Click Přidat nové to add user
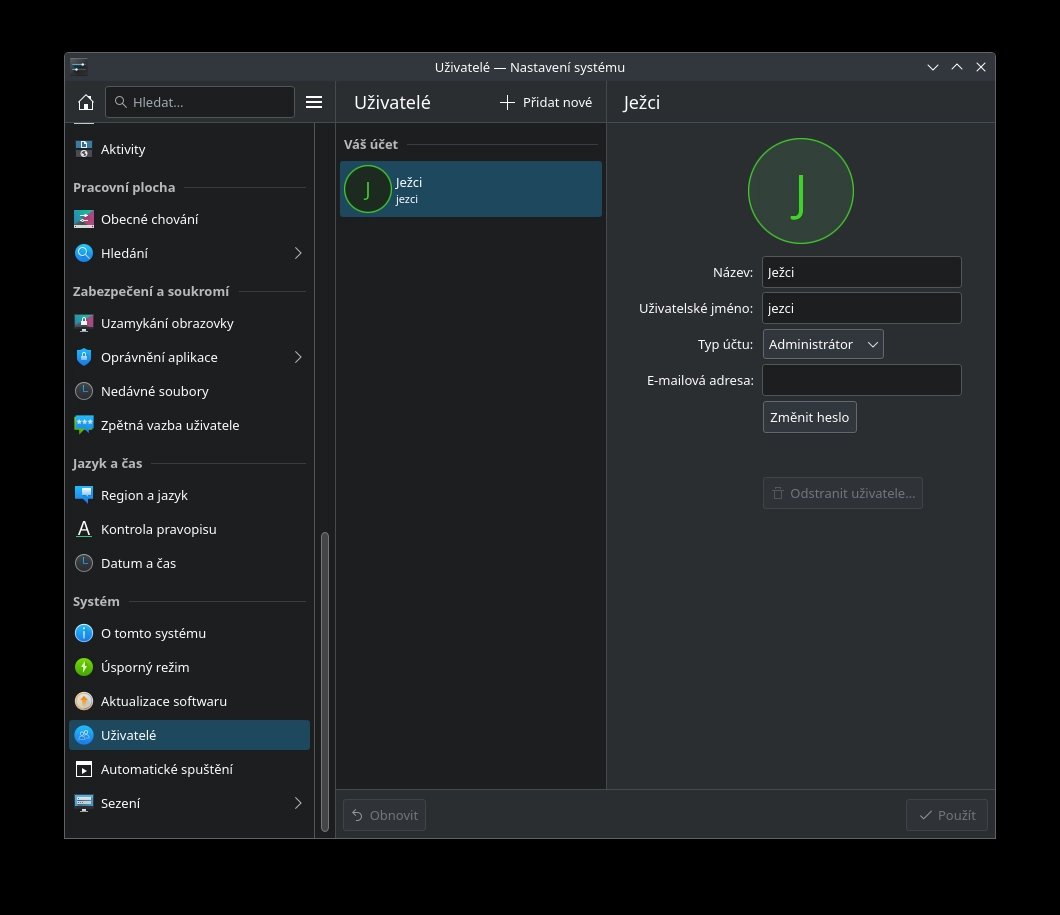This screenshot has height=915, width=1060. (546, 102)
